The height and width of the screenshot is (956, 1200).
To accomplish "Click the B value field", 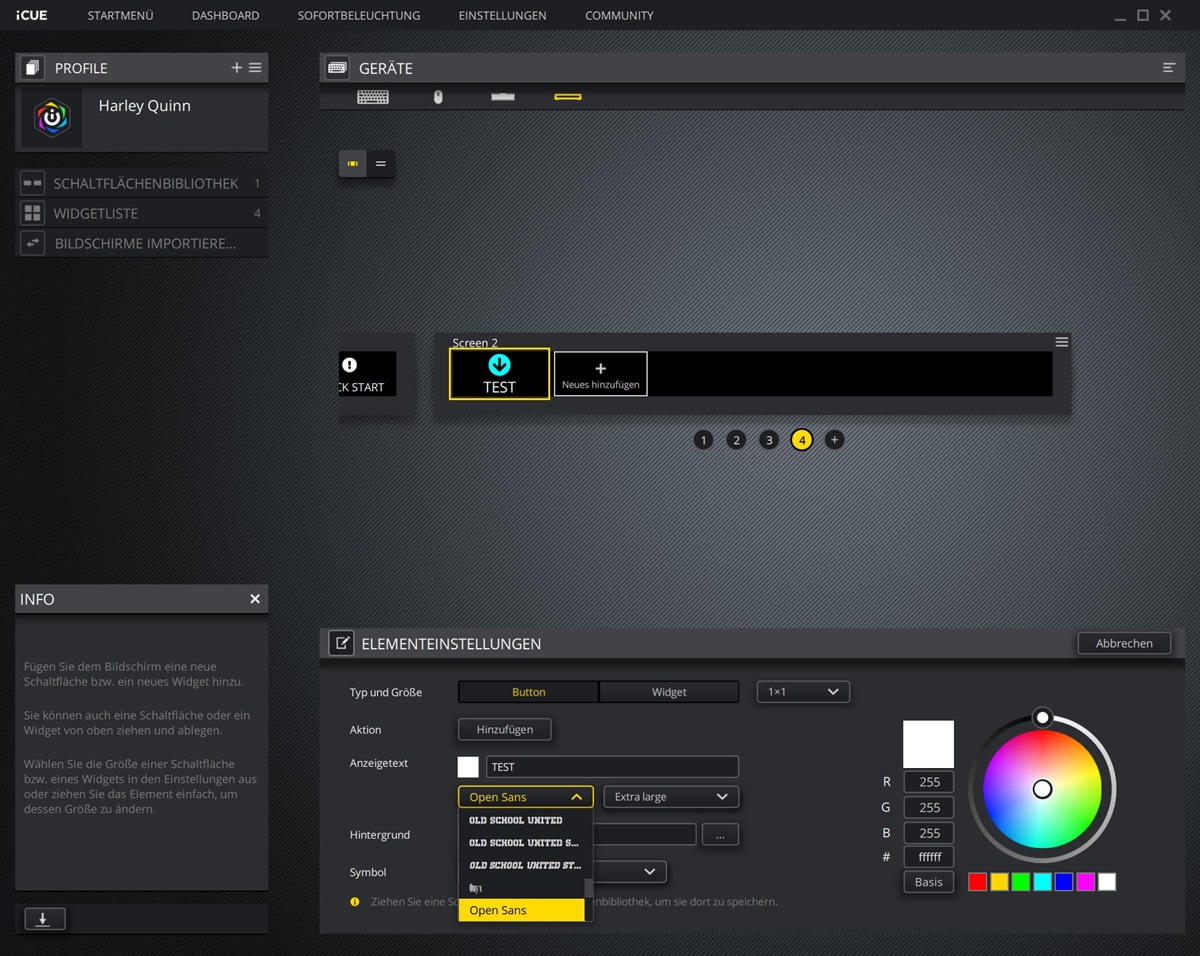I will pos(929,832).
